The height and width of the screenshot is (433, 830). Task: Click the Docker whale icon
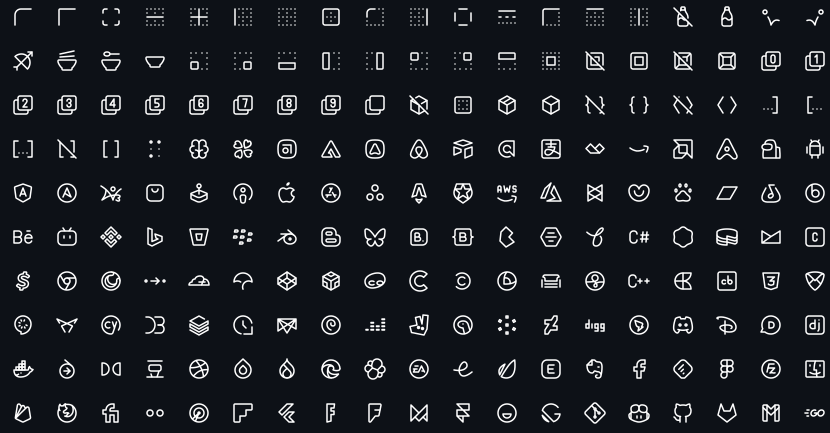click(23, 369)
